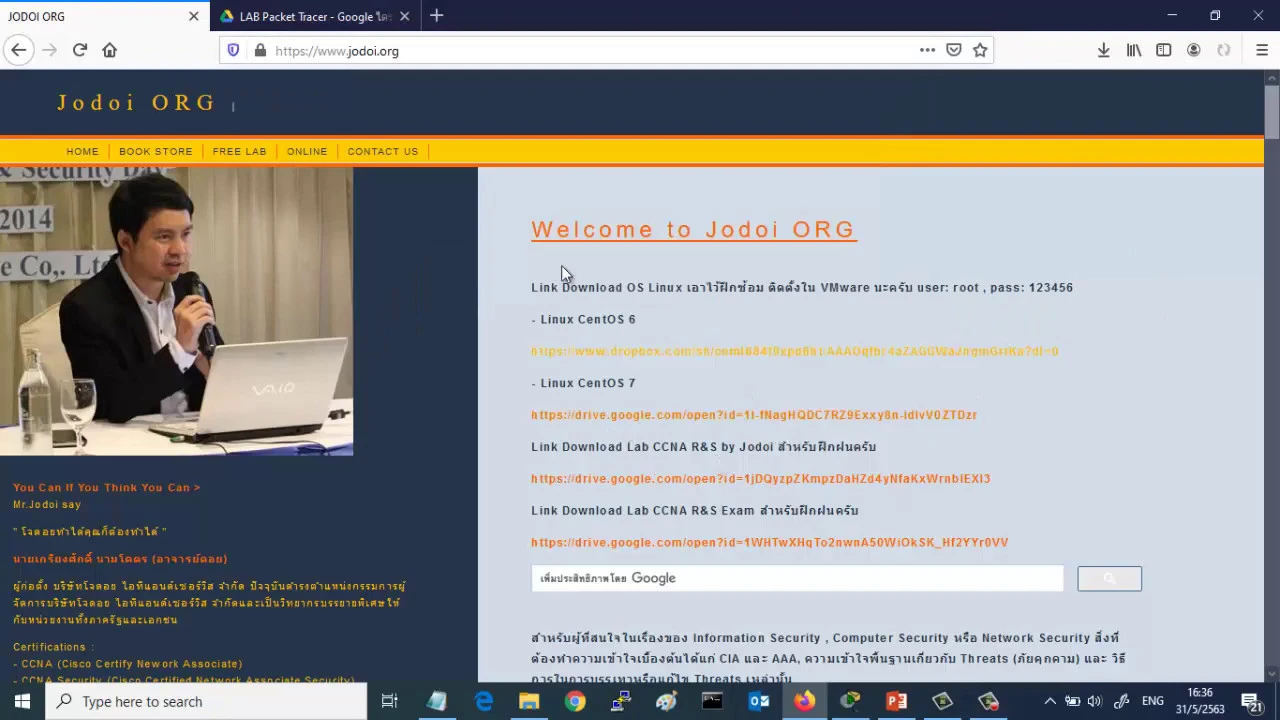Switch to LAB Packet Tracer Google Drive tab
The image size is (1280, 720).
[315, 16]
